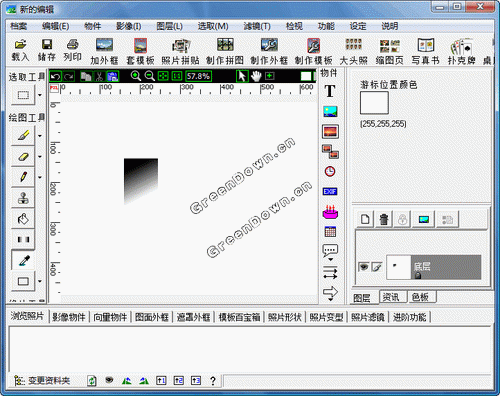The image size is (500, 396).
Task: Click the zoom in magnifier
Action: click(136, 76)
